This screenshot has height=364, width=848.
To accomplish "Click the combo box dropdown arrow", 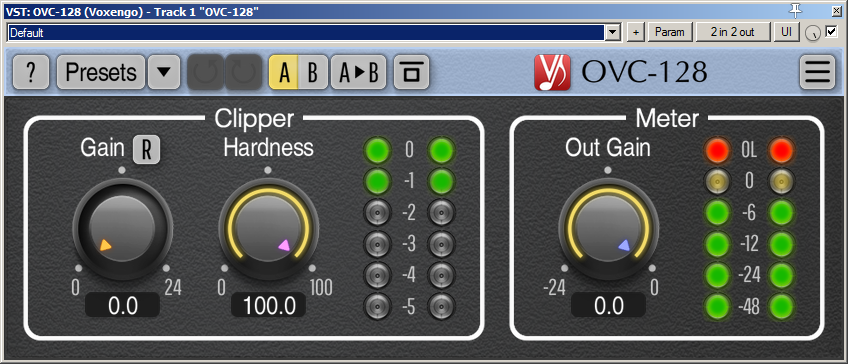I will click(612, 32).
